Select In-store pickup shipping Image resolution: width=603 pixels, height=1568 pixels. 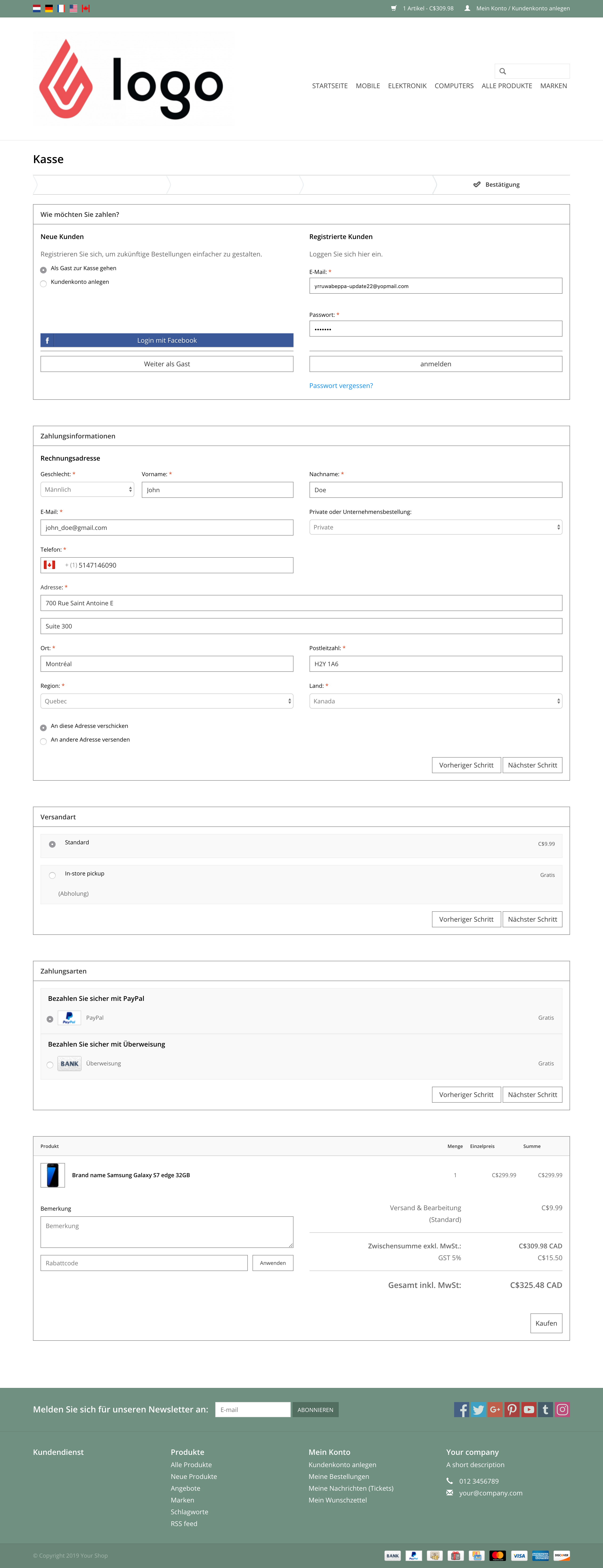point(52,875)
